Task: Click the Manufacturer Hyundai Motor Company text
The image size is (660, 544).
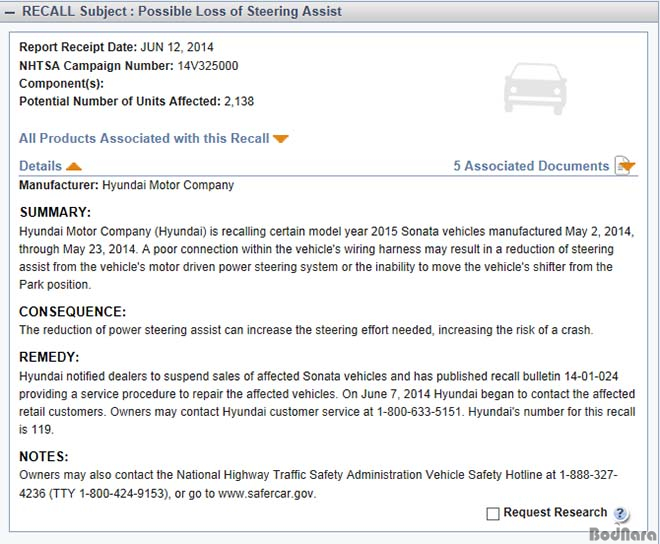Action: tap(126, 185)
